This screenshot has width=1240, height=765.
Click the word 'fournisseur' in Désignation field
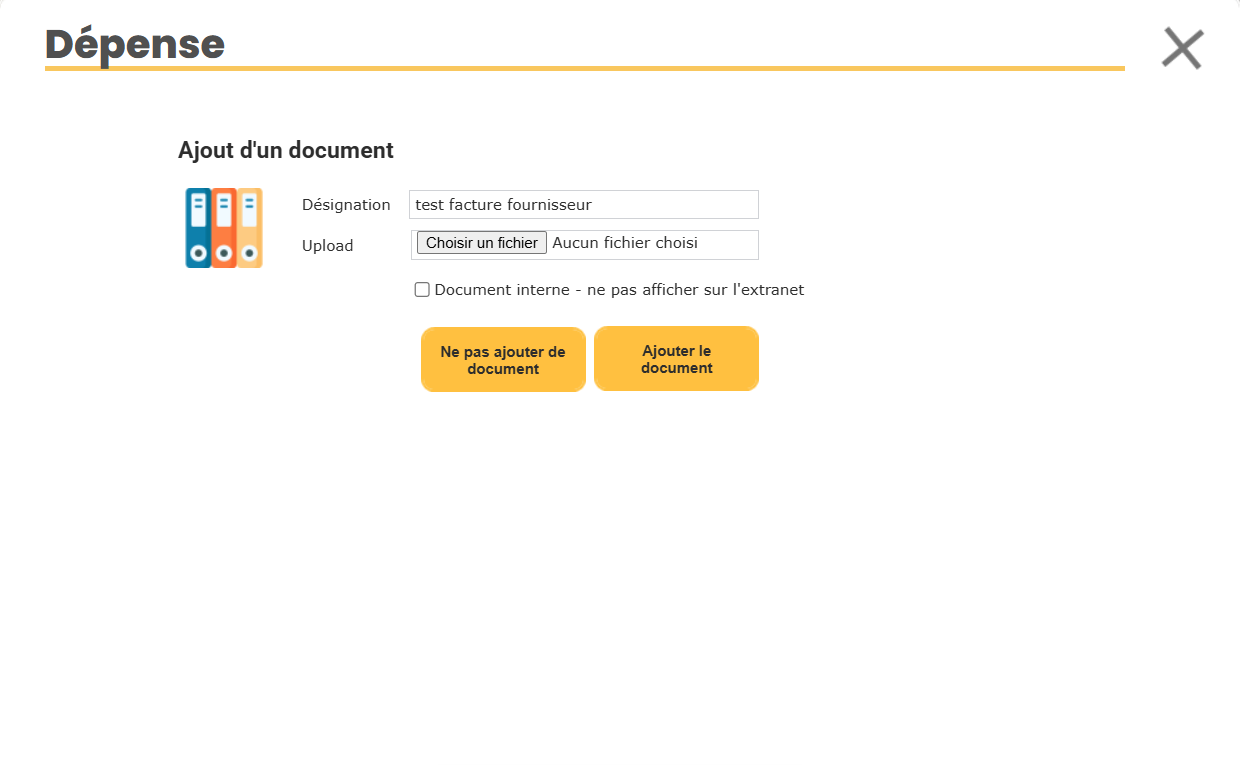pos(549,205)
